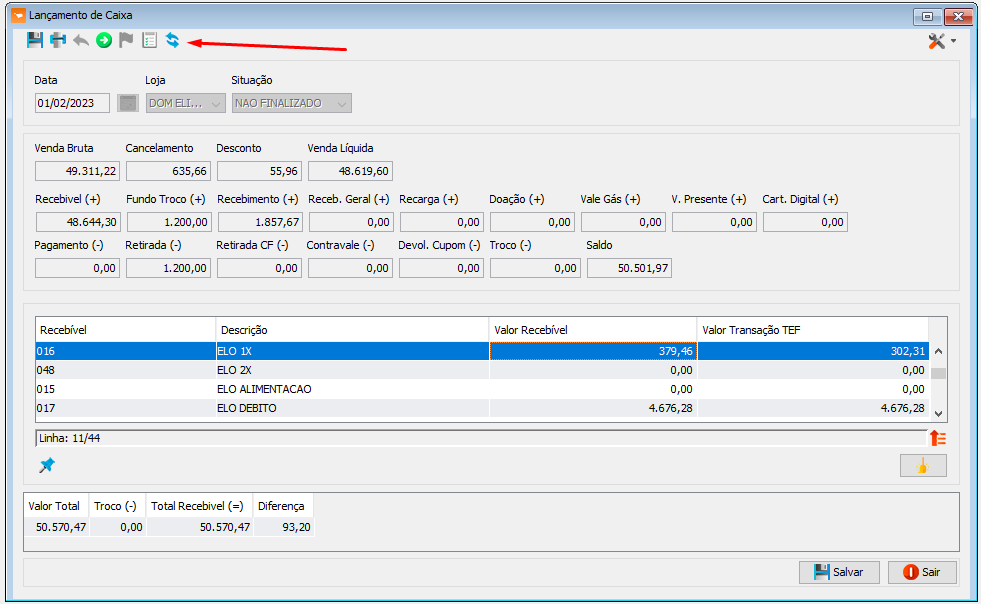Image resolution: width=981 pixels, height=604 pixels.
Task: Click the Linha: 11/44 status text
Action: [69, 438]
